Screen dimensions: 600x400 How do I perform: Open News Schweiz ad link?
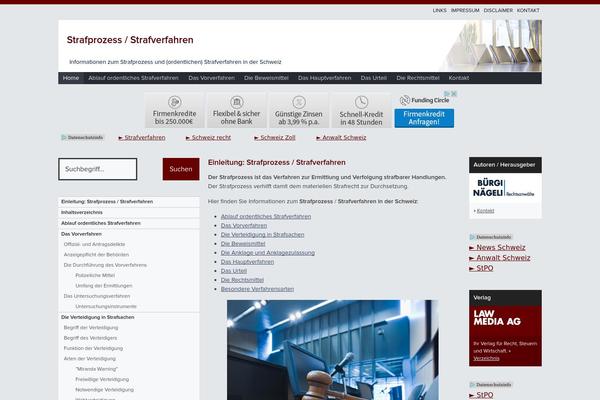(x=497, y=248)
